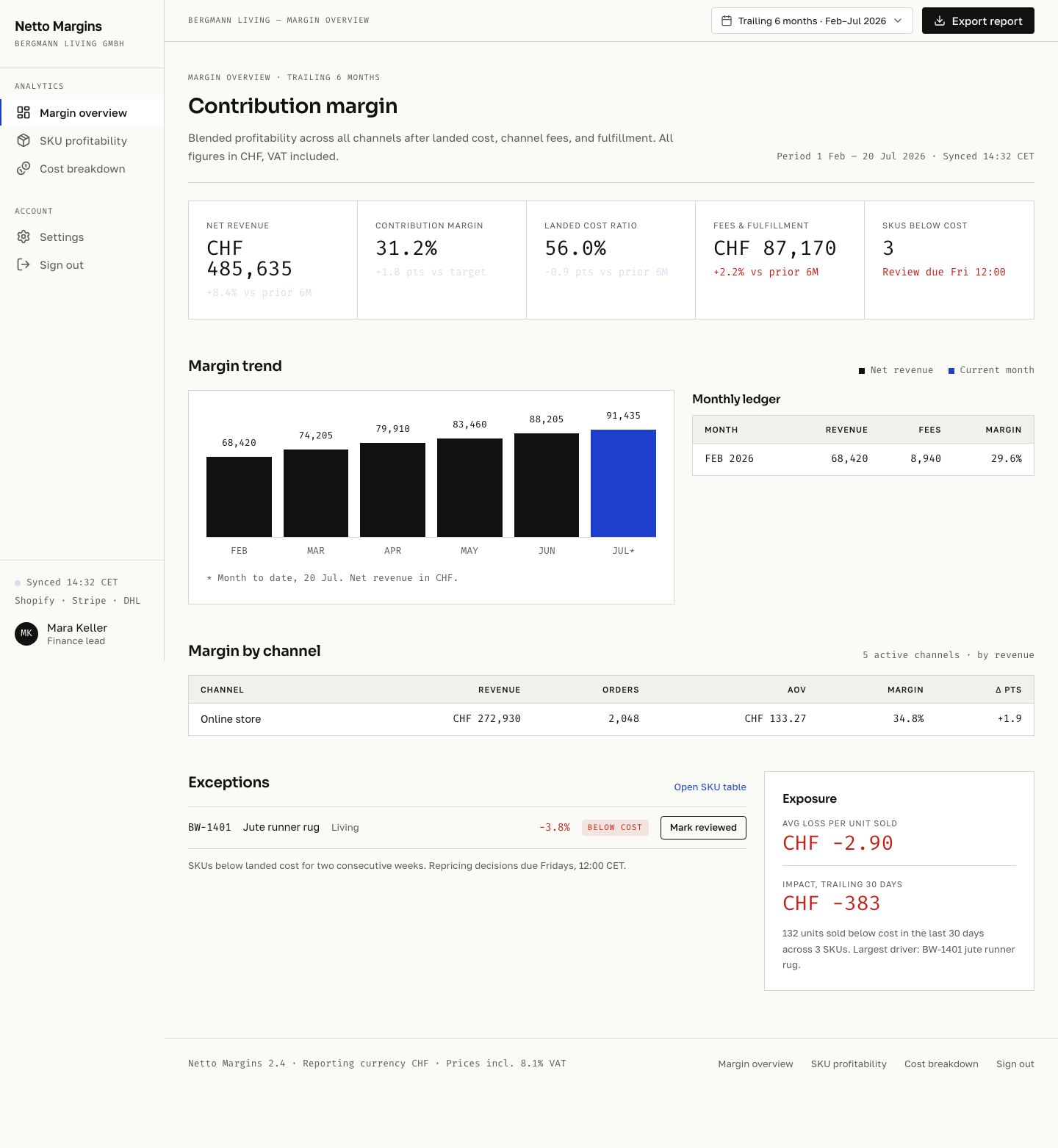This screenshot has width=1058, height=1148.
Task: Click the Net Revenue CHF 485,635 card
Action: 273,260
